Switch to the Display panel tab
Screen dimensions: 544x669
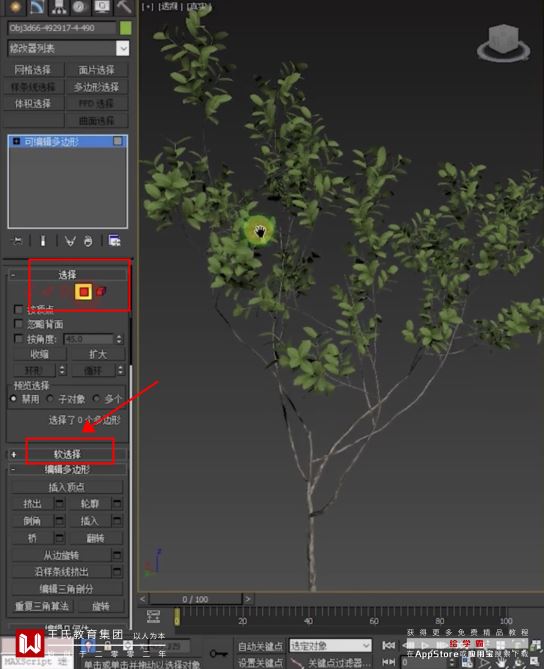point(102,6)
